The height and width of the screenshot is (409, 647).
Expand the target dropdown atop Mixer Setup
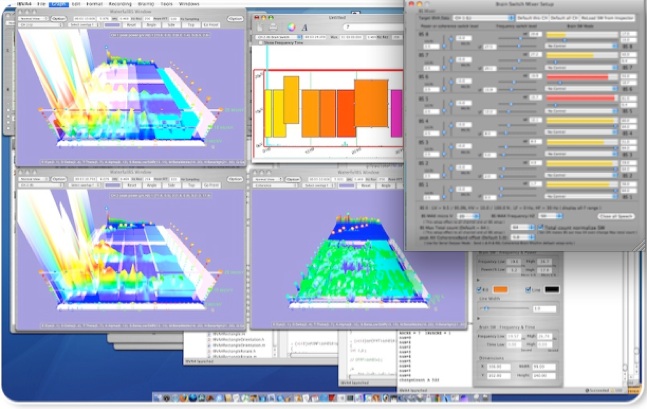coord(483,18)
